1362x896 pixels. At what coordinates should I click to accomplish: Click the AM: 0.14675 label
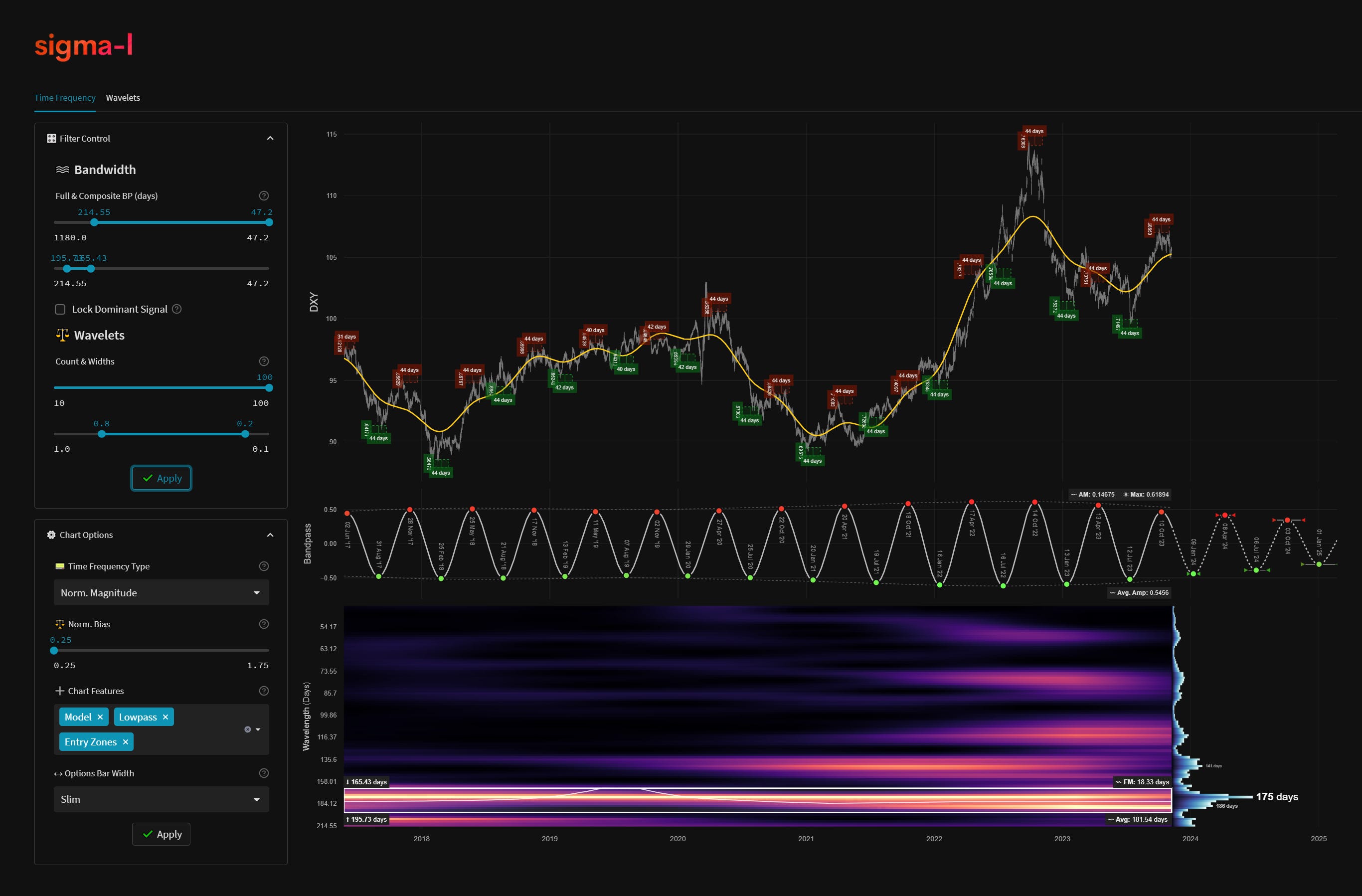click(1093, 494)
